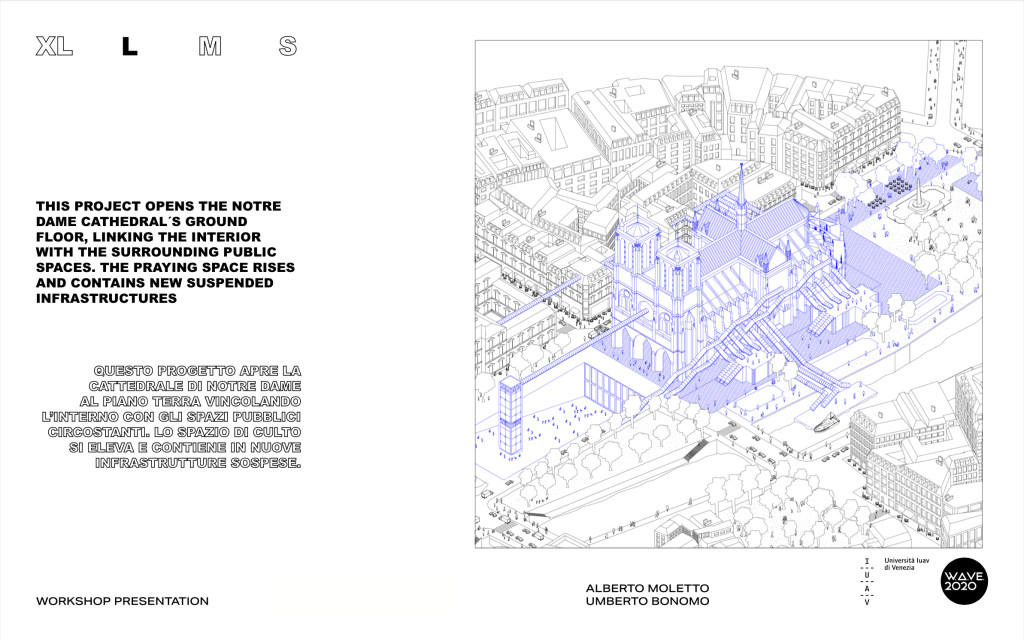The image size is (1024, 640).
Task: Click the Alberto Moletto author name
Action: coord(645,588)
